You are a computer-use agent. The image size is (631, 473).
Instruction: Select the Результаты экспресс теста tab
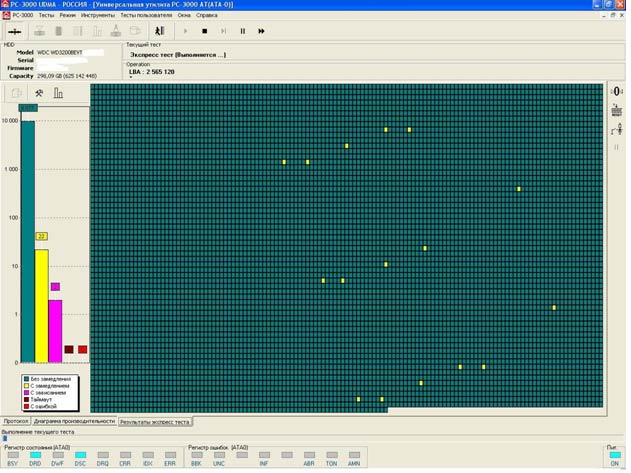tap(155, 422)
